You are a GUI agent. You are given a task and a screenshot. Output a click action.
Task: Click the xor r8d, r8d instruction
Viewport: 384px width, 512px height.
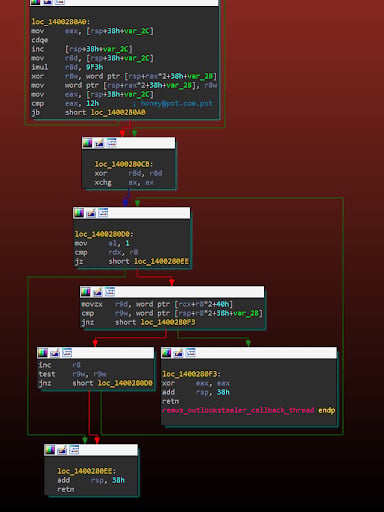pos(128,173)
